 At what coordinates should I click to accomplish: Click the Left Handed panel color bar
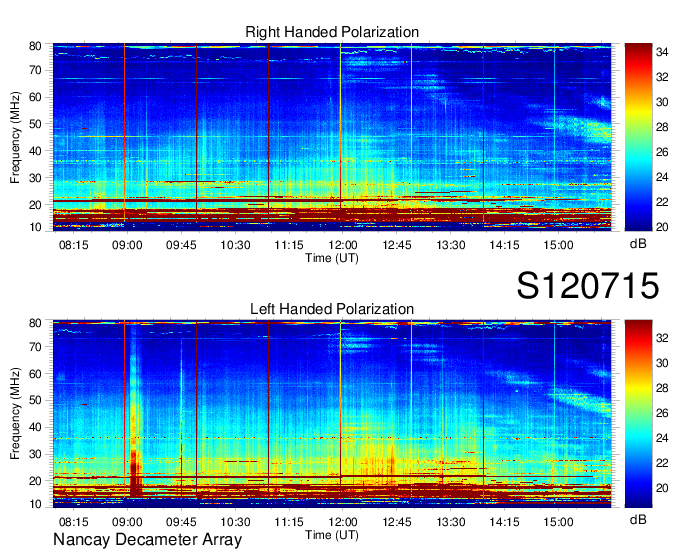pos(638,414)
